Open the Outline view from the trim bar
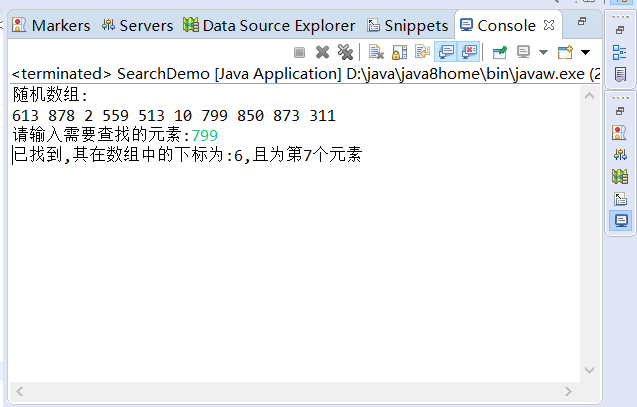 point(620,52)
